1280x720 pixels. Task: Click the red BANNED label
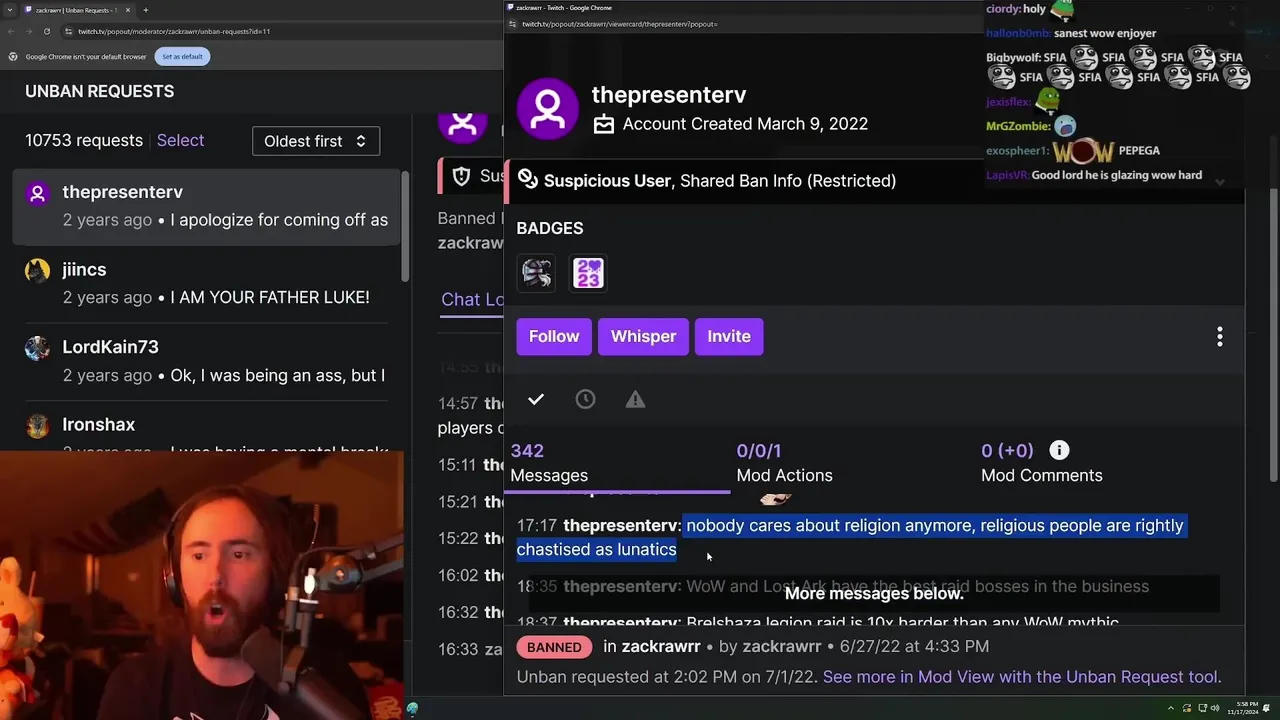pos(554,647)
